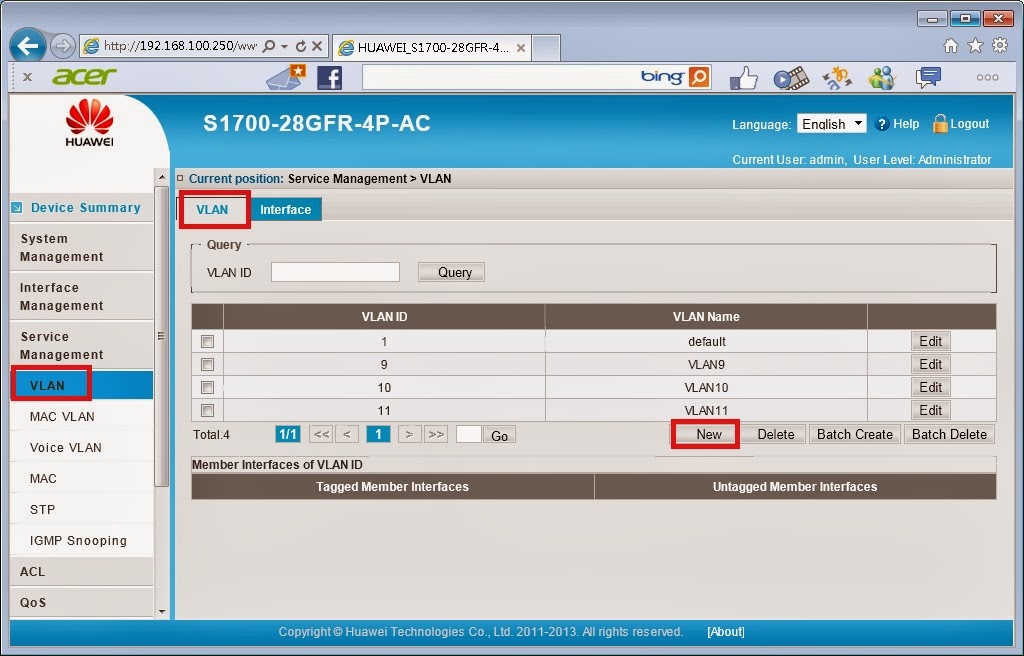Click the film reel icon in toolbar
The height and width of the screenshot is (656, 1024).
(x=793, y=76)
